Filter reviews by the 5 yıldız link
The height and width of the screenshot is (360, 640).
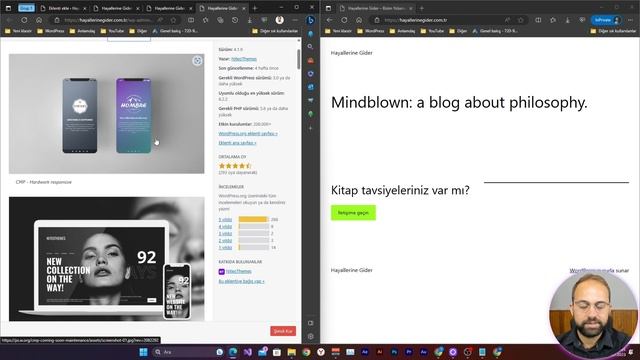(225, 220)
